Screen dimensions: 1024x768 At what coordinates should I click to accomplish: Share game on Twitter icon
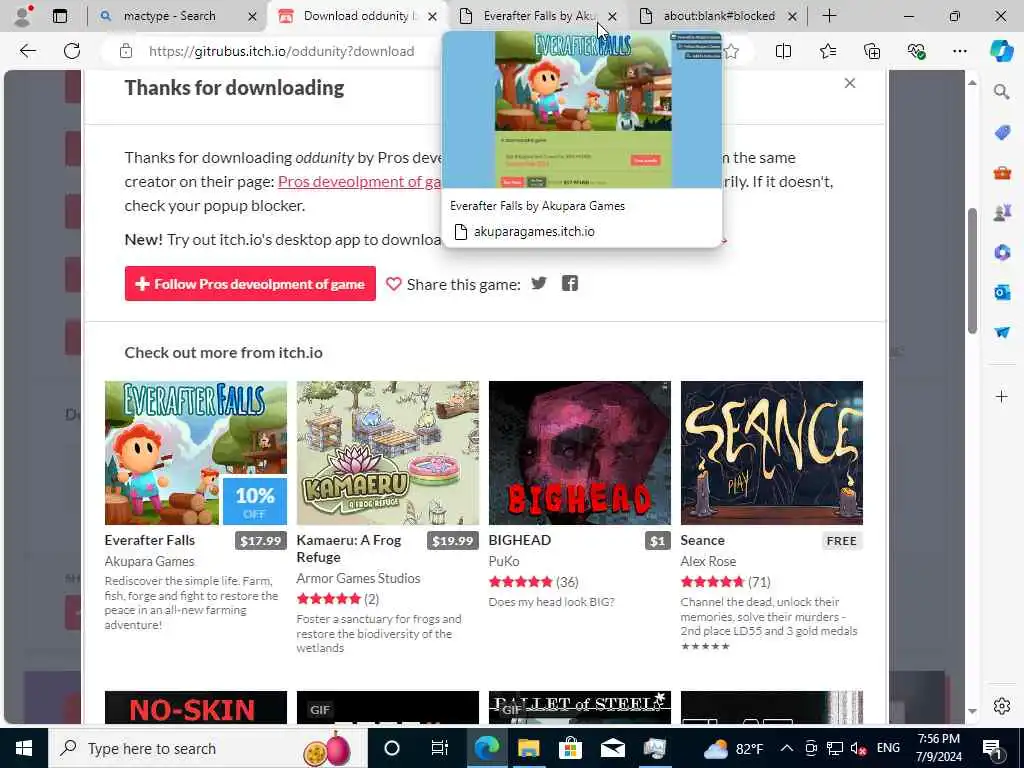point(539,283)
